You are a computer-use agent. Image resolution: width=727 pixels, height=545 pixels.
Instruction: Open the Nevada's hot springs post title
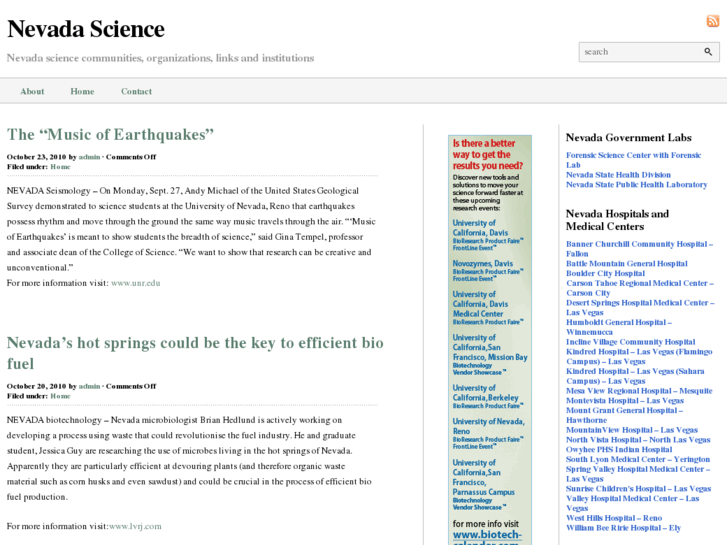(195, 353)
